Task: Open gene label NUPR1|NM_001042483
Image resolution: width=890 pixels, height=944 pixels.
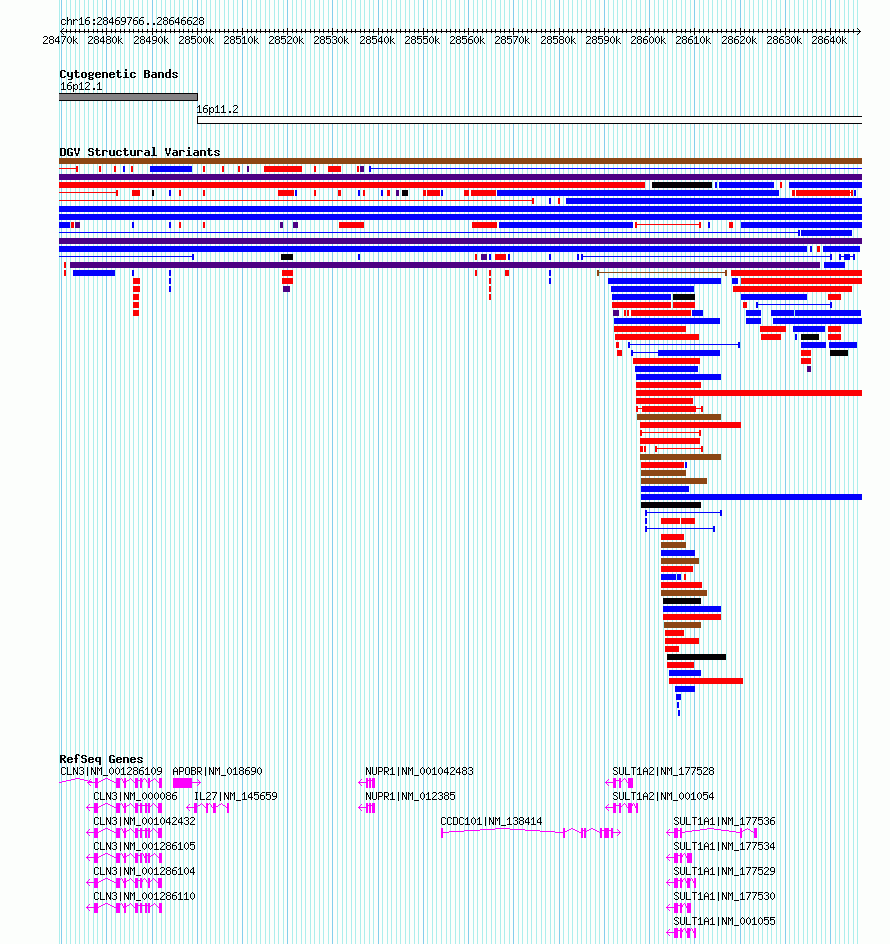Action: point(419,771)
